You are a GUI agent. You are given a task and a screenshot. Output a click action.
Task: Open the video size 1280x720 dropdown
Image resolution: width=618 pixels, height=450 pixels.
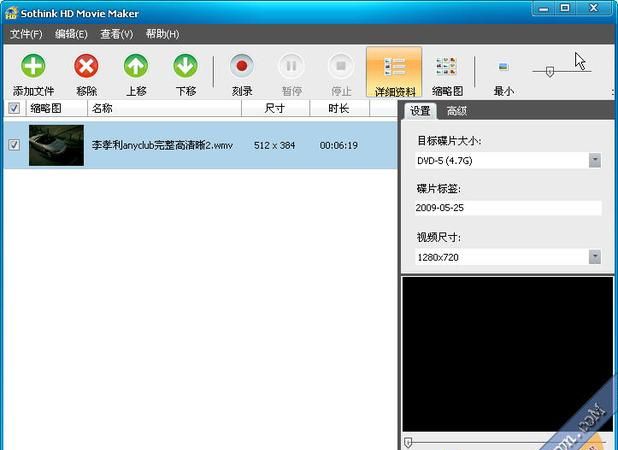[595, 257]
